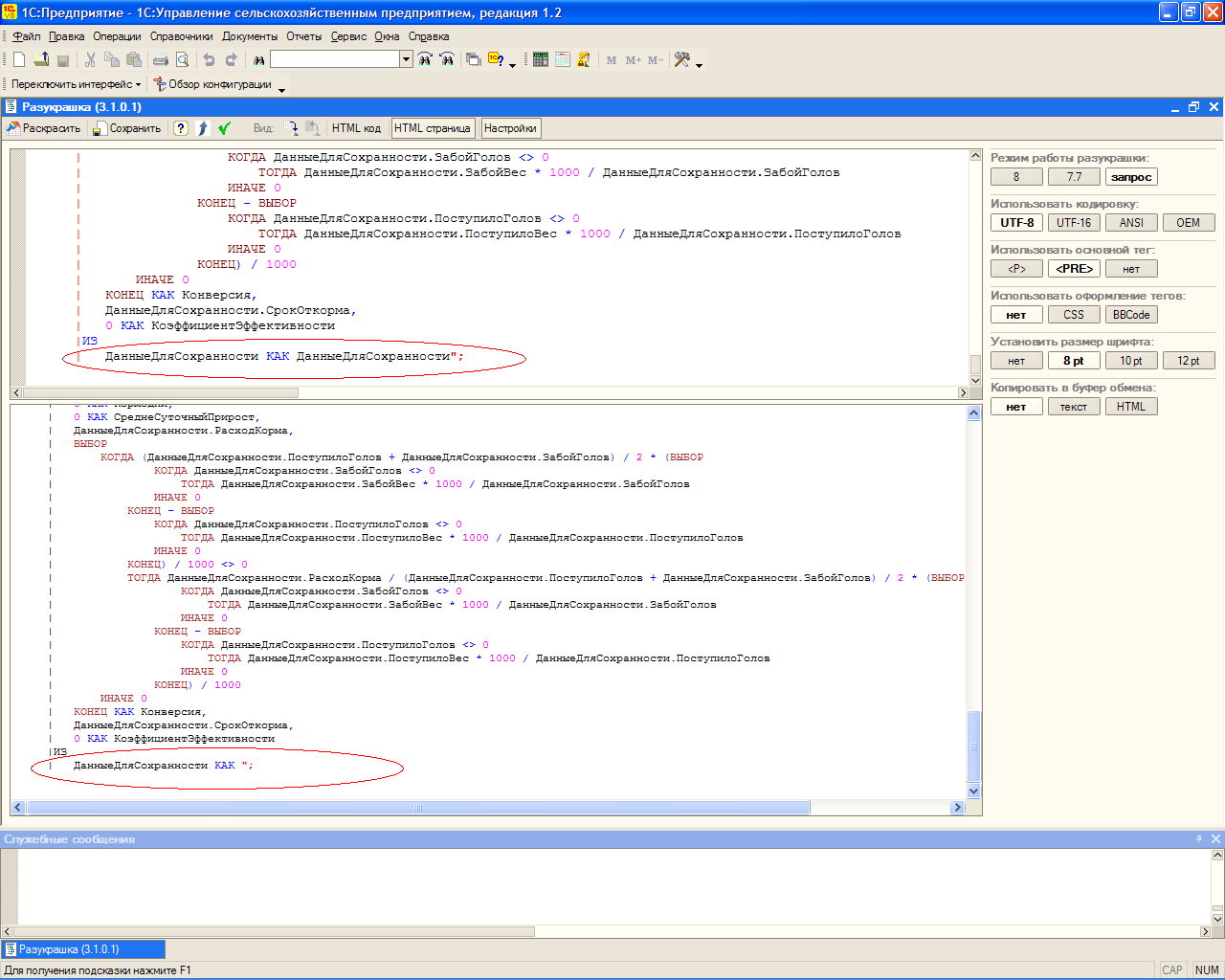Choose the <P> main tag option
Image resolution: width=1225 pixels, height=980 pixels.
click(x=1016, y=269)
